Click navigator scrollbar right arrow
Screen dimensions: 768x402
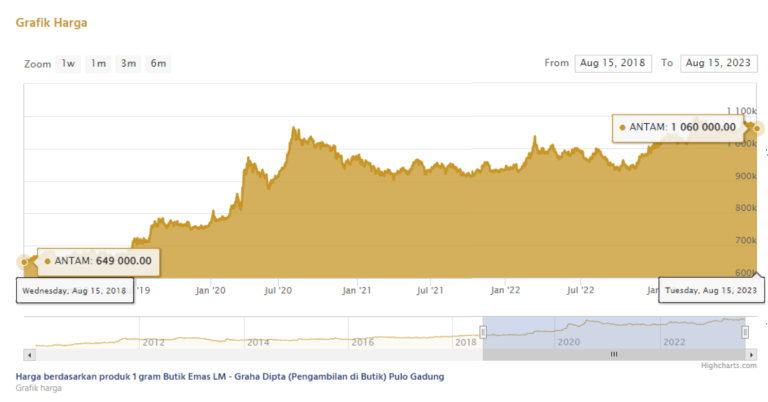click(744, 354)
